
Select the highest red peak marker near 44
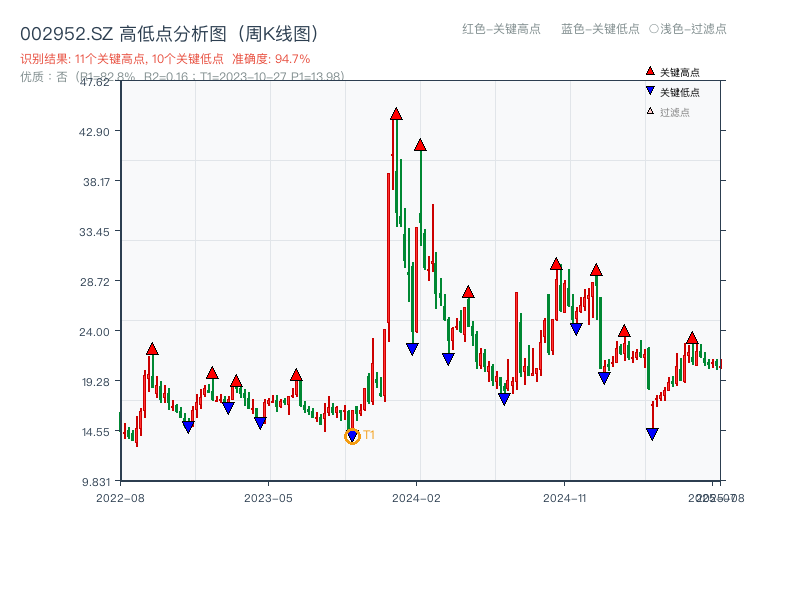[396, 114]
